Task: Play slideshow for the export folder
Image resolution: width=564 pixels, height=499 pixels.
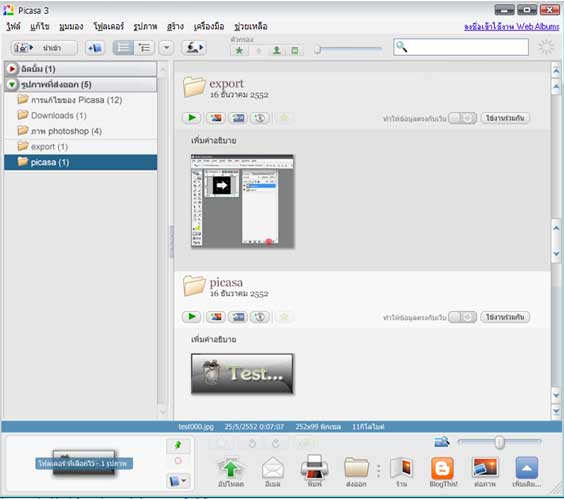Action: point(191,118)
